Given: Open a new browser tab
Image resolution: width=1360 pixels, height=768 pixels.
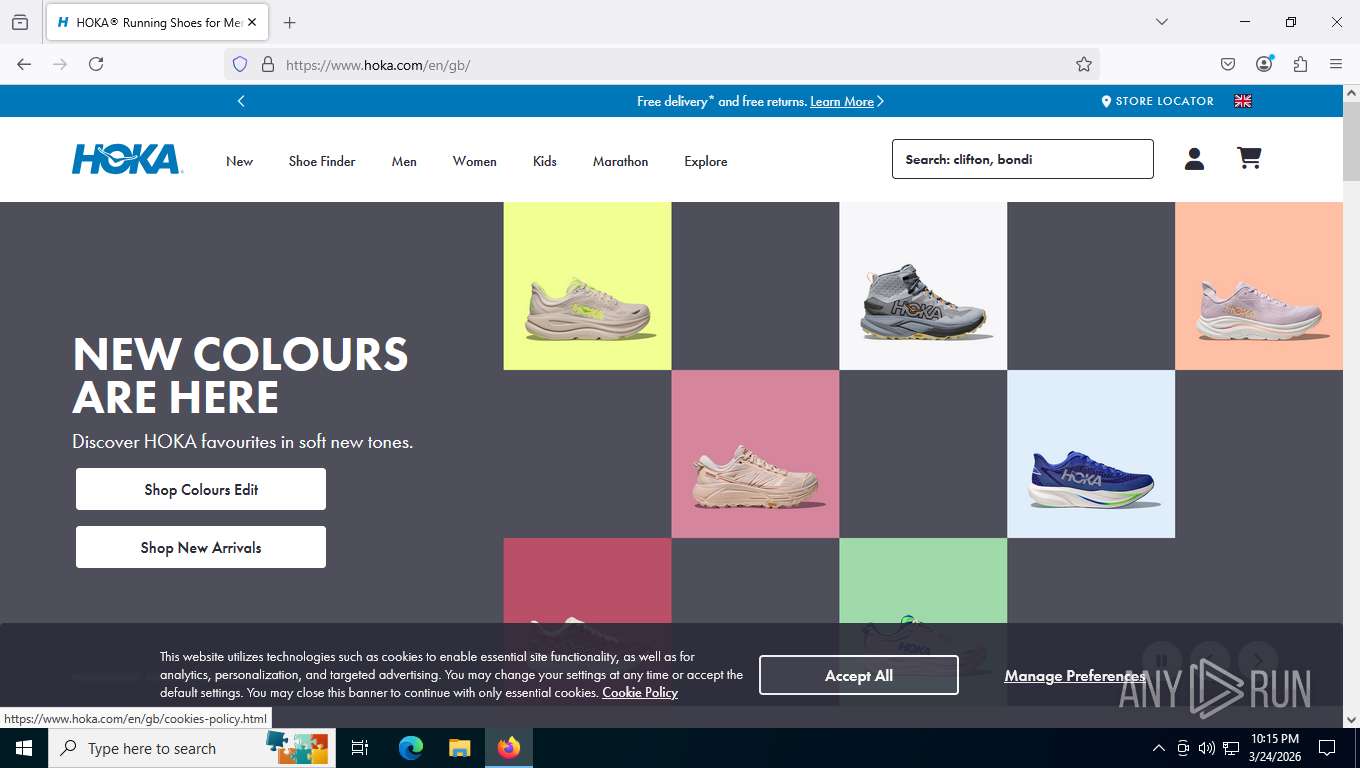Looking at the screenshot, I should 290,22.
